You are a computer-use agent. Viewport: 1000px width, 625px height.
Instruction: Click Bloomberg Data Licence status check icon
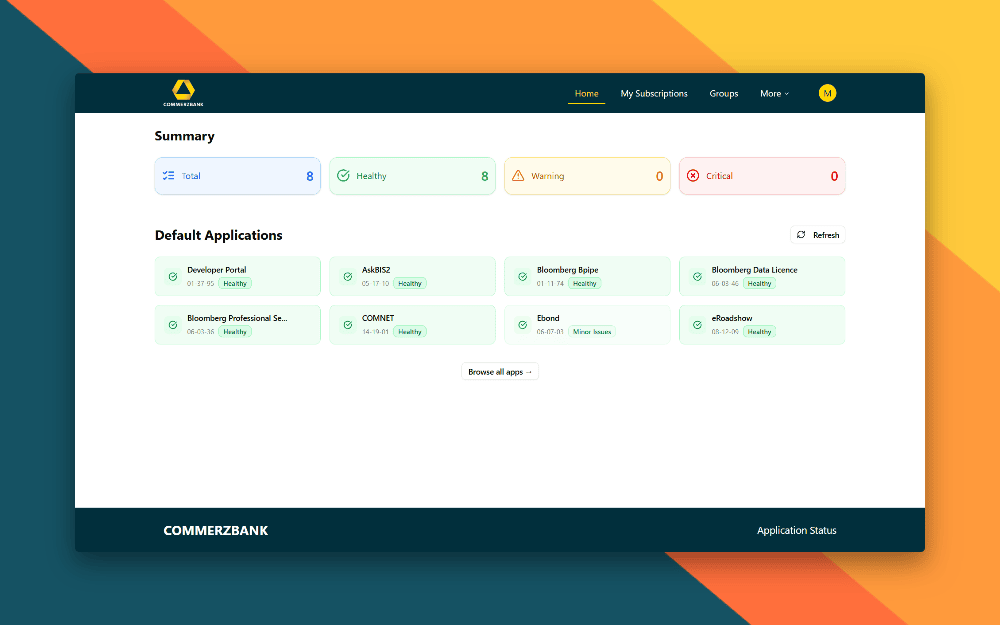(697, 276)
